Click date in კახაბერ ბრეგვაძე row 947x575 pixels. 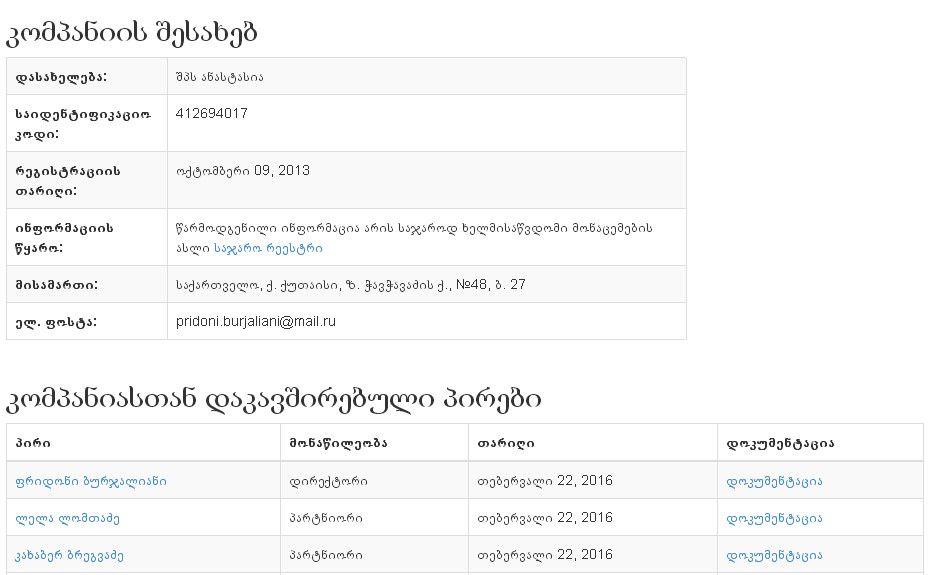[545, 555]
